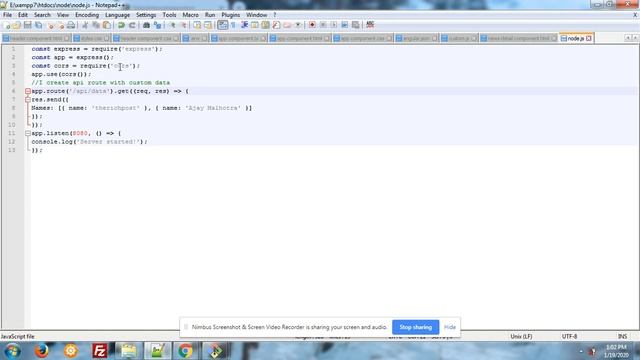Click the Stop sharing button
The image size is (640, 360).
coord(416,327)
